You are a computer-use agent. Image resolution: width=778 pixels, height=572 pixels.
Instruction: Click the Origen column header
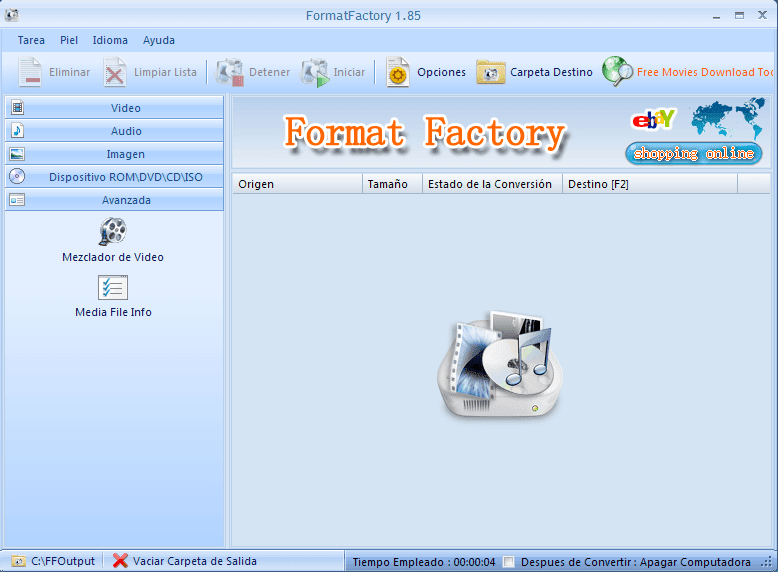point(298,184)
